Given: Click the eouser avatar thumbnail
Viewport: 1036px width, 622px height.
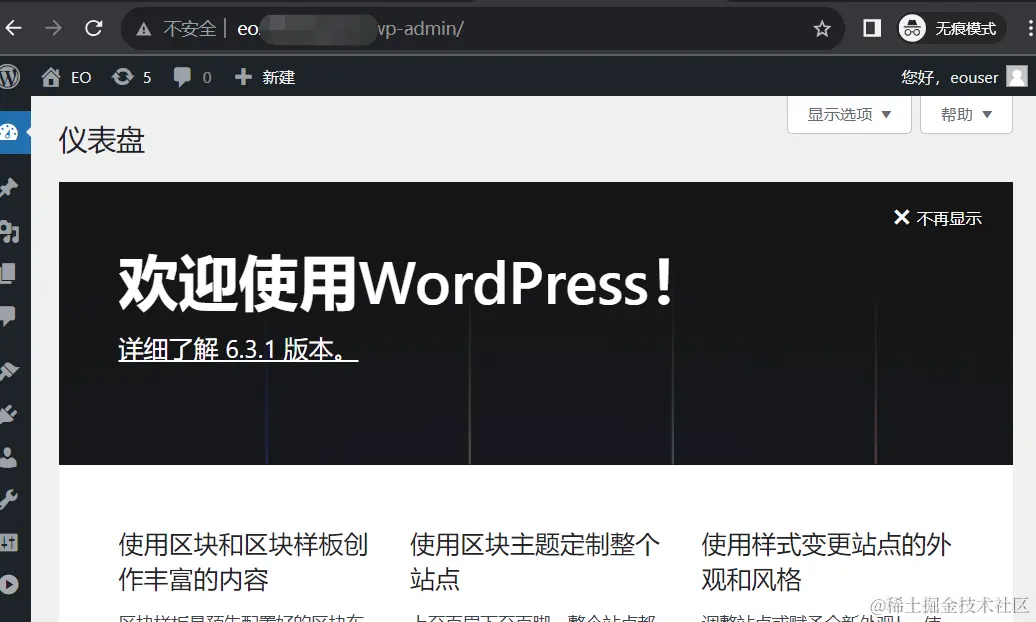Looking at the screenshot, I should 1017,77.
